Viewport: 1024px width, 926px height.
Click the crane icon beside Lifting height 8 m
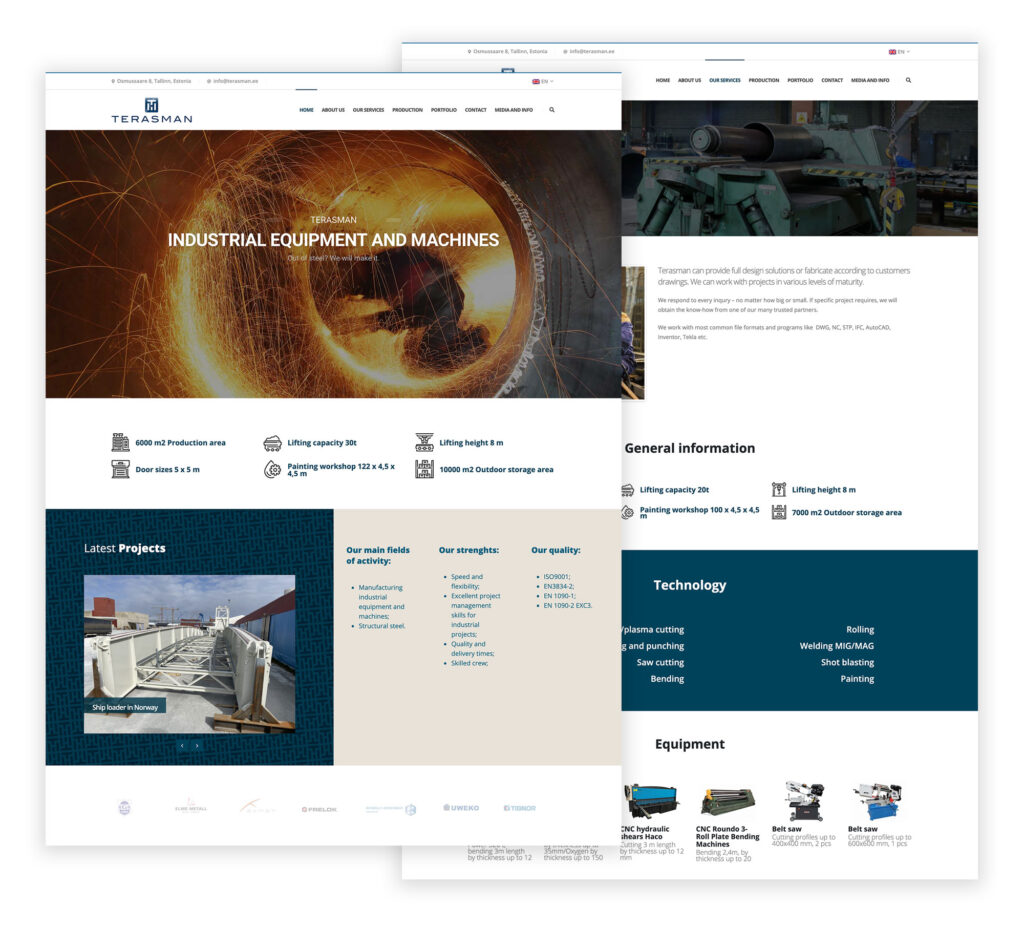click(423, 443)
